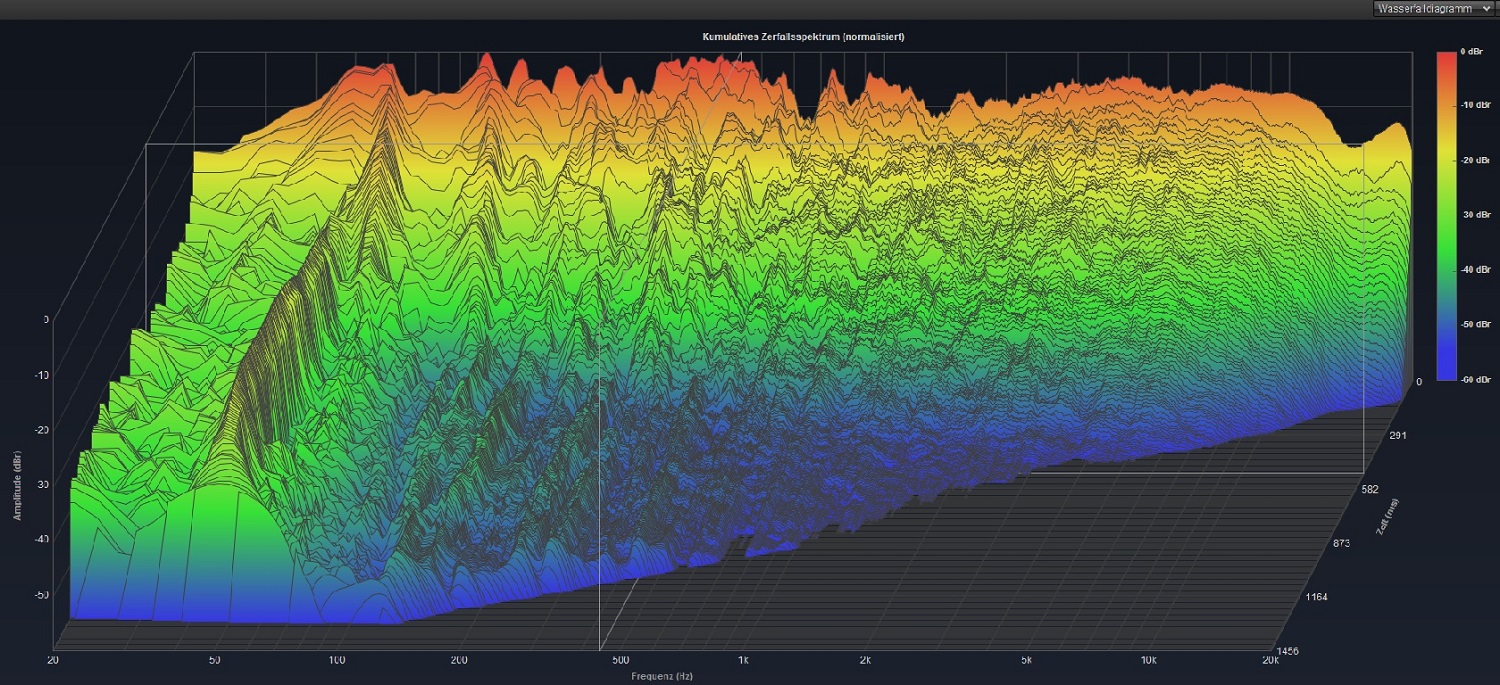The height and width of the screenshot is (685, 1500).
Task: Click the dropdown arrow beside Wasserfalldiagramm
Action: coord(1486,9)
